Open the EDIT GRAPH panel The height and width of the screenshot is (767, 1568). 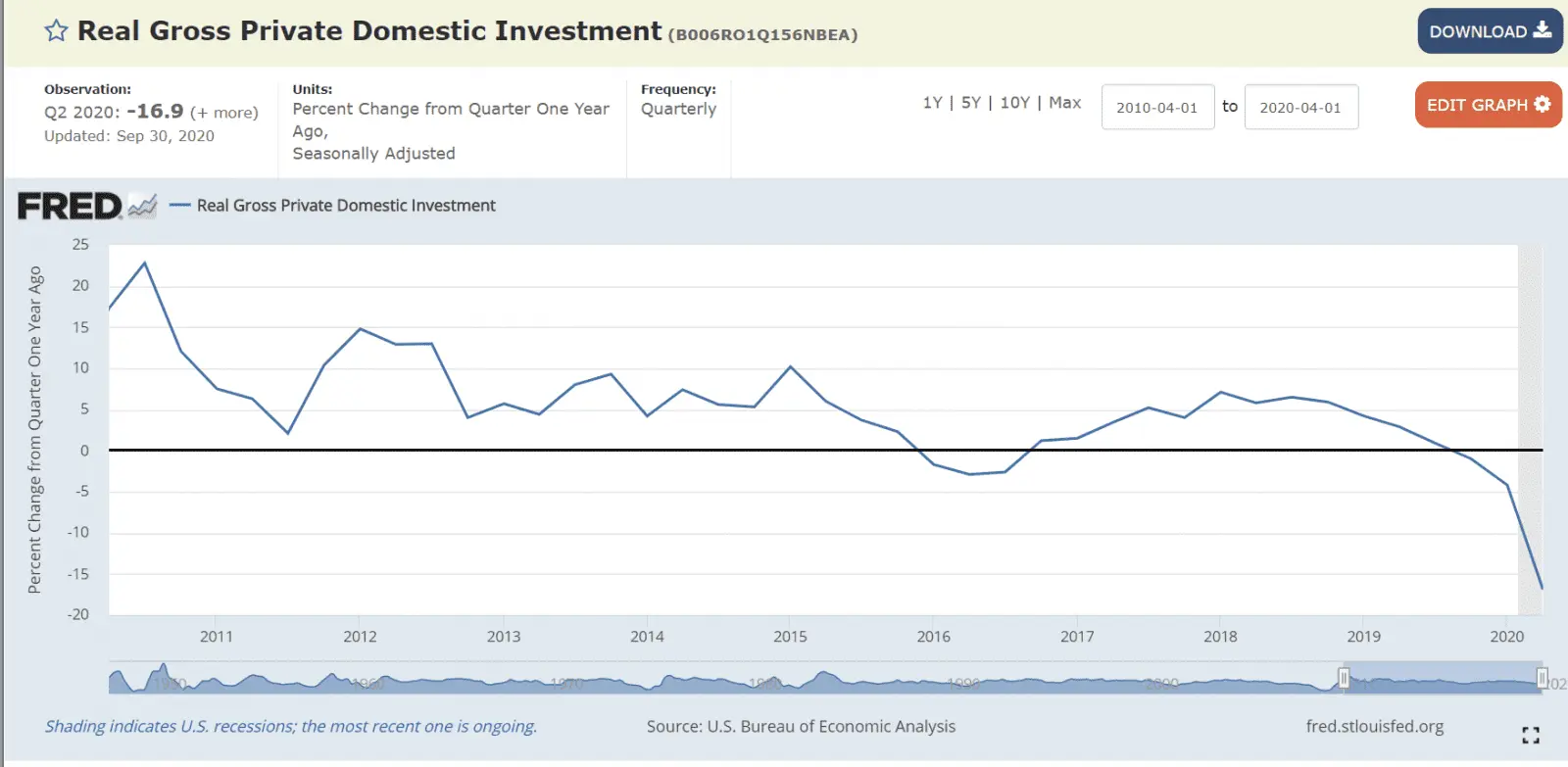(1487, 105)
